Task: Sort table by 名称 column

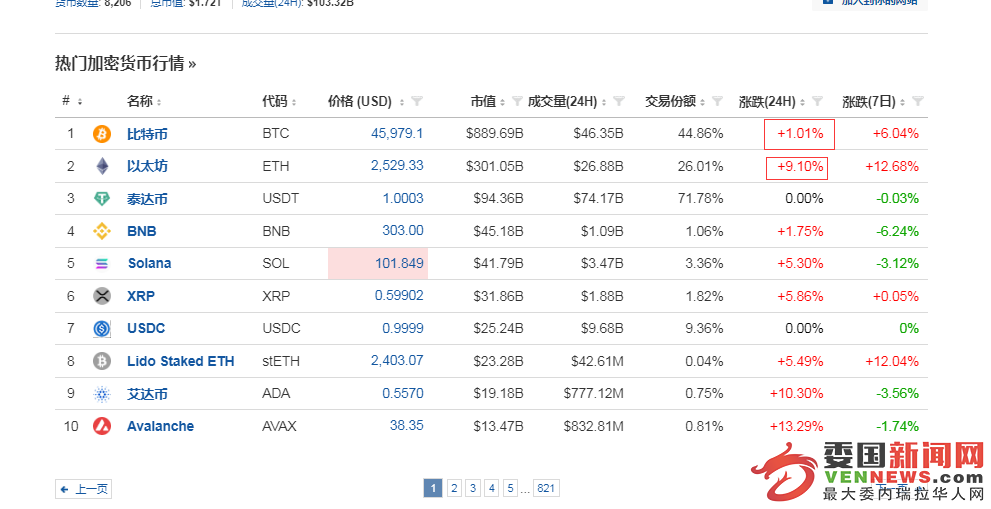Action: (x=159, y=102)
